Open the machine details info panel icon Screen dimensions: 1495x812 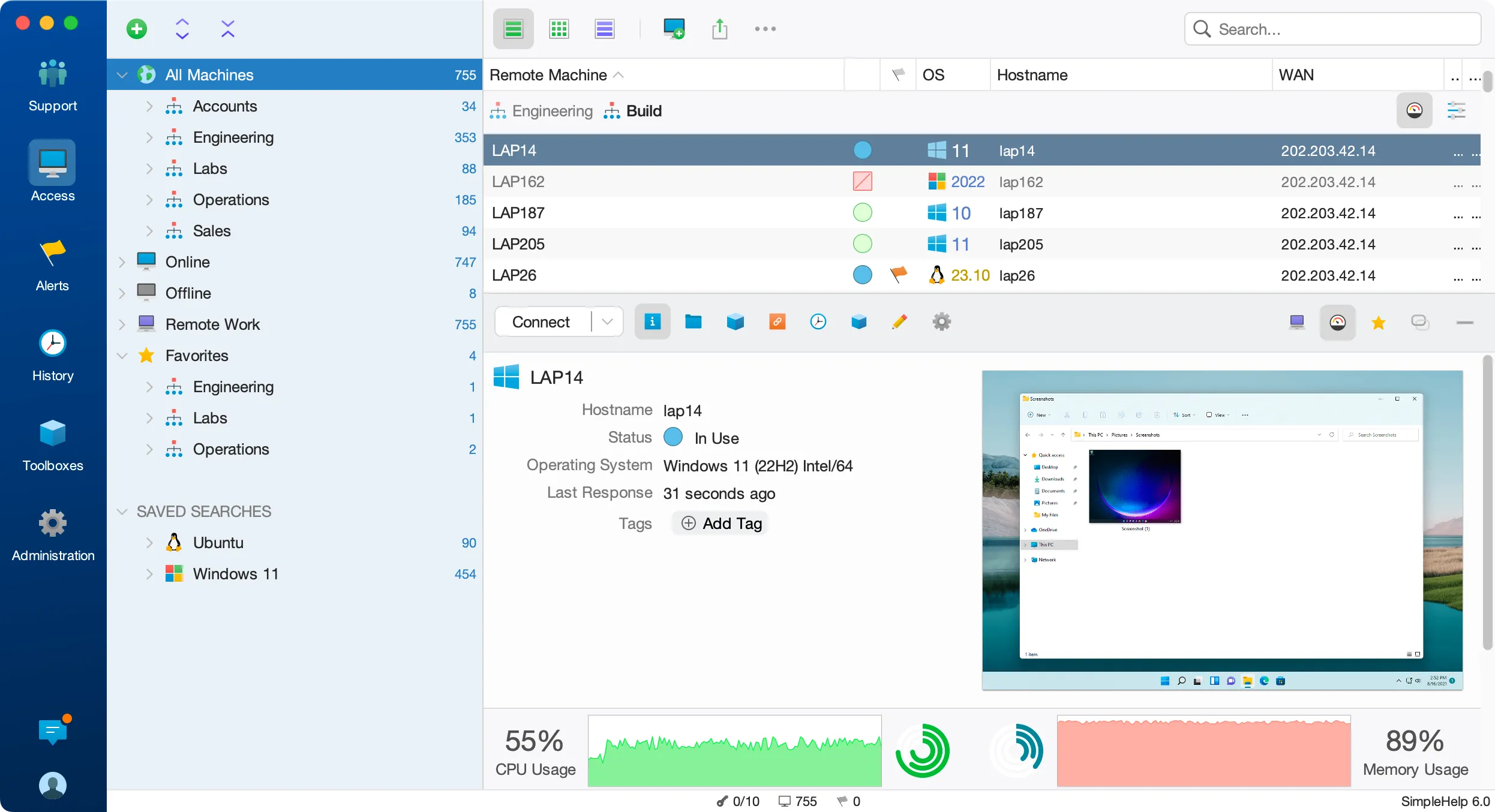[x=652, y=321]
